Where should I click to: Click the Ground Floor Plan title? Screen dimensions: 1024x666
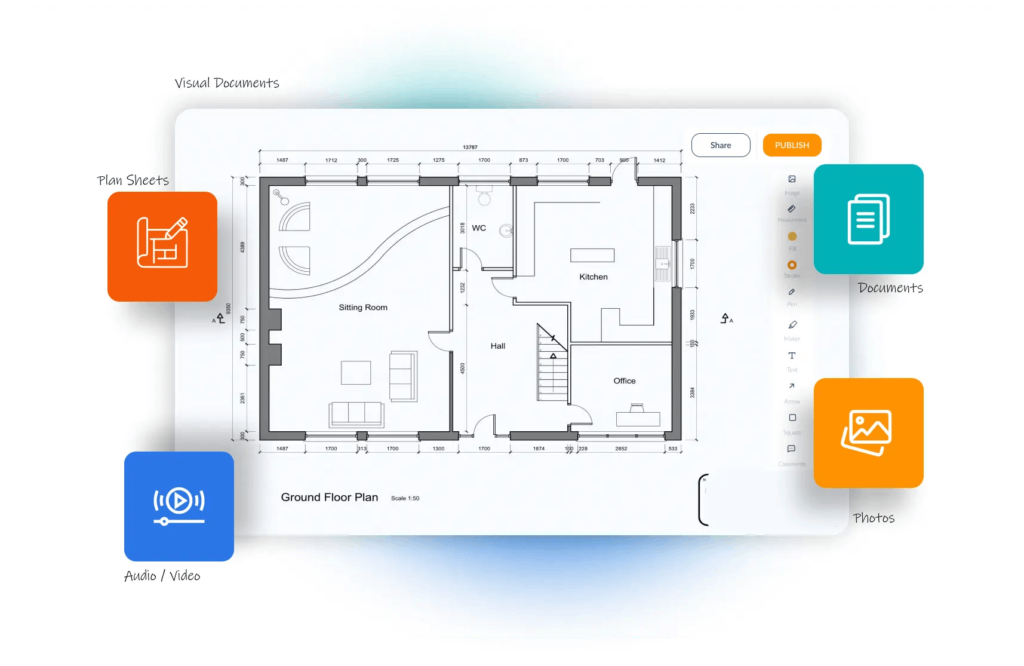coord(329,497)
